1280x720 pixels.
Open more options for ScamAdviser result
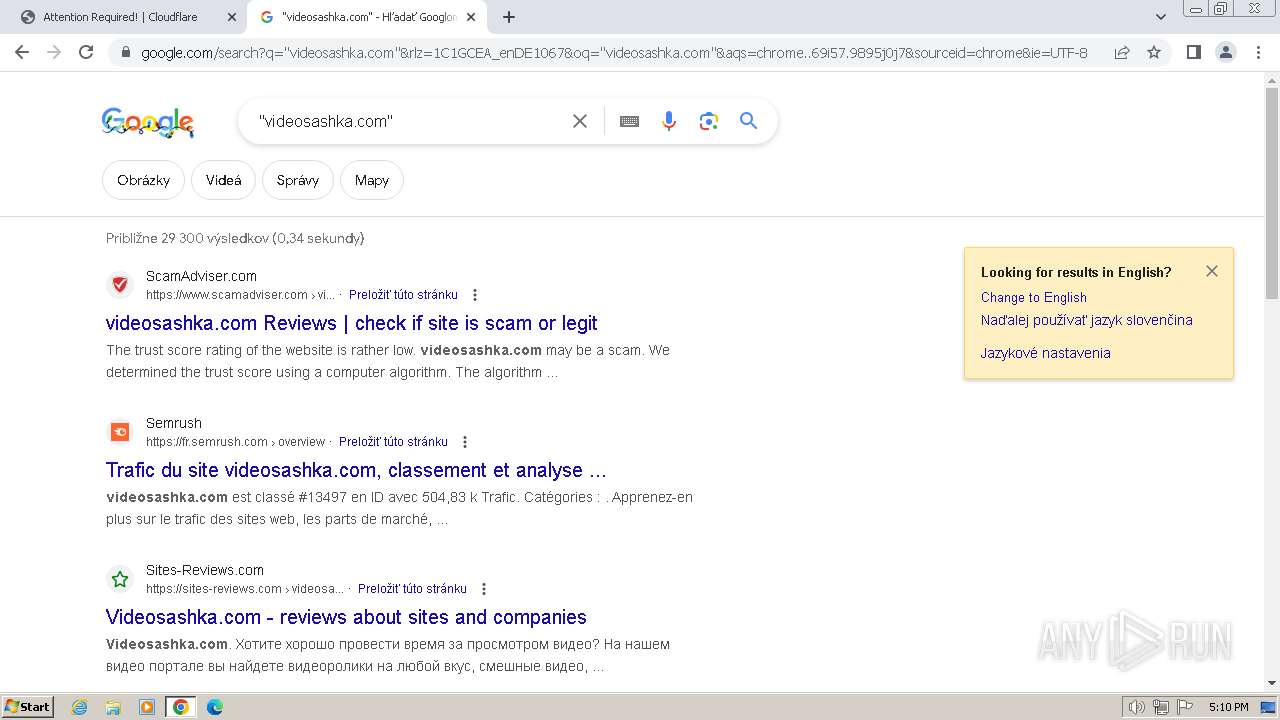pos(475,295)
